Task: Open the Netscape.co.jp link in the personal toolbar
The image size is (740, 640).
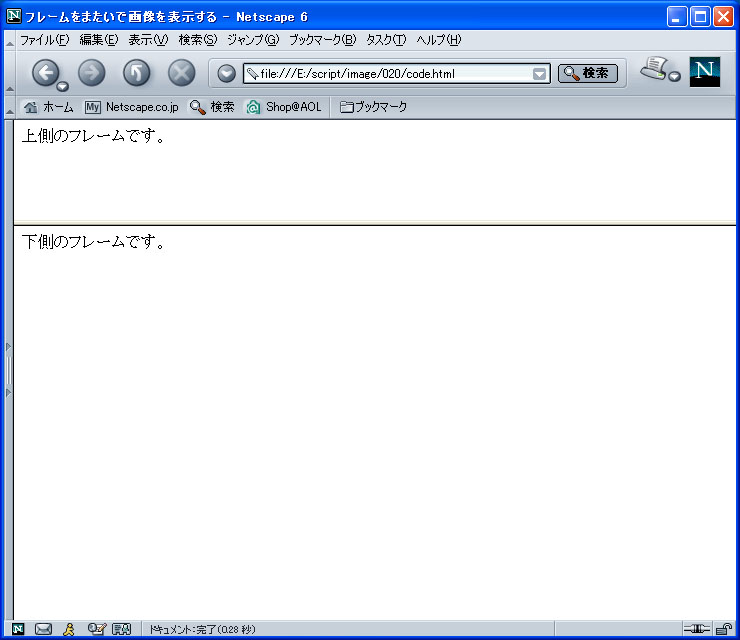Action: [x=132, y=107]
